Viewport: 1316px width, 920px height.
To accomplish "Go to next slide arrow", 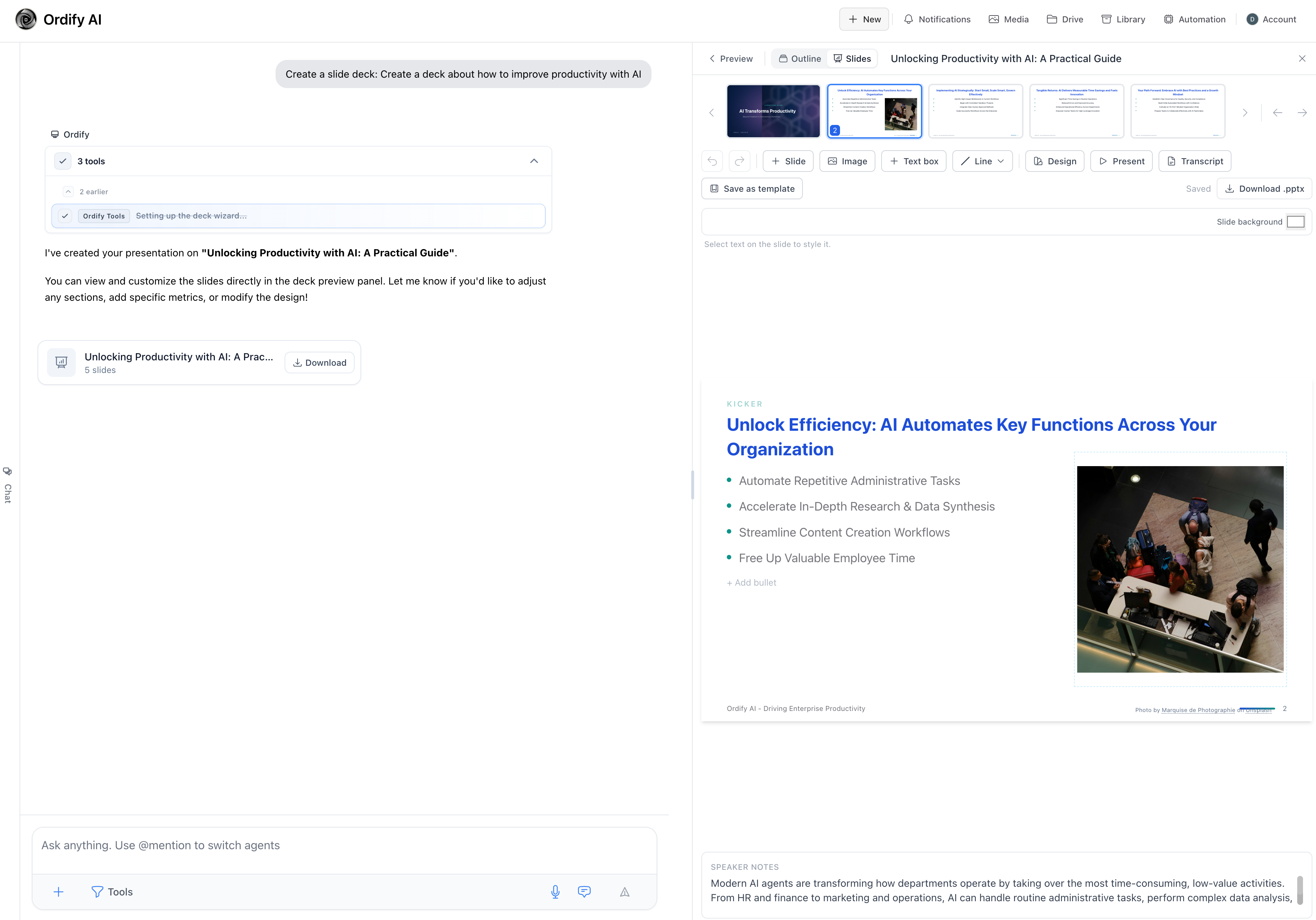I will 1302,113.
